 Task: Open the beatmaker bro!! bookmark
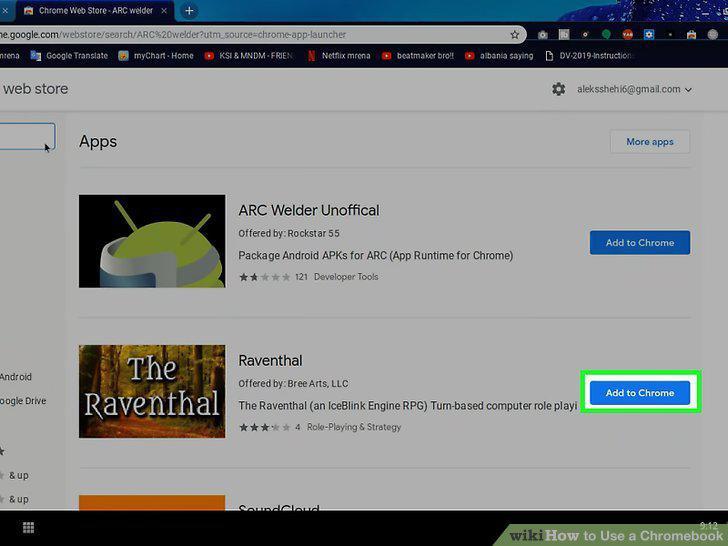417,56
